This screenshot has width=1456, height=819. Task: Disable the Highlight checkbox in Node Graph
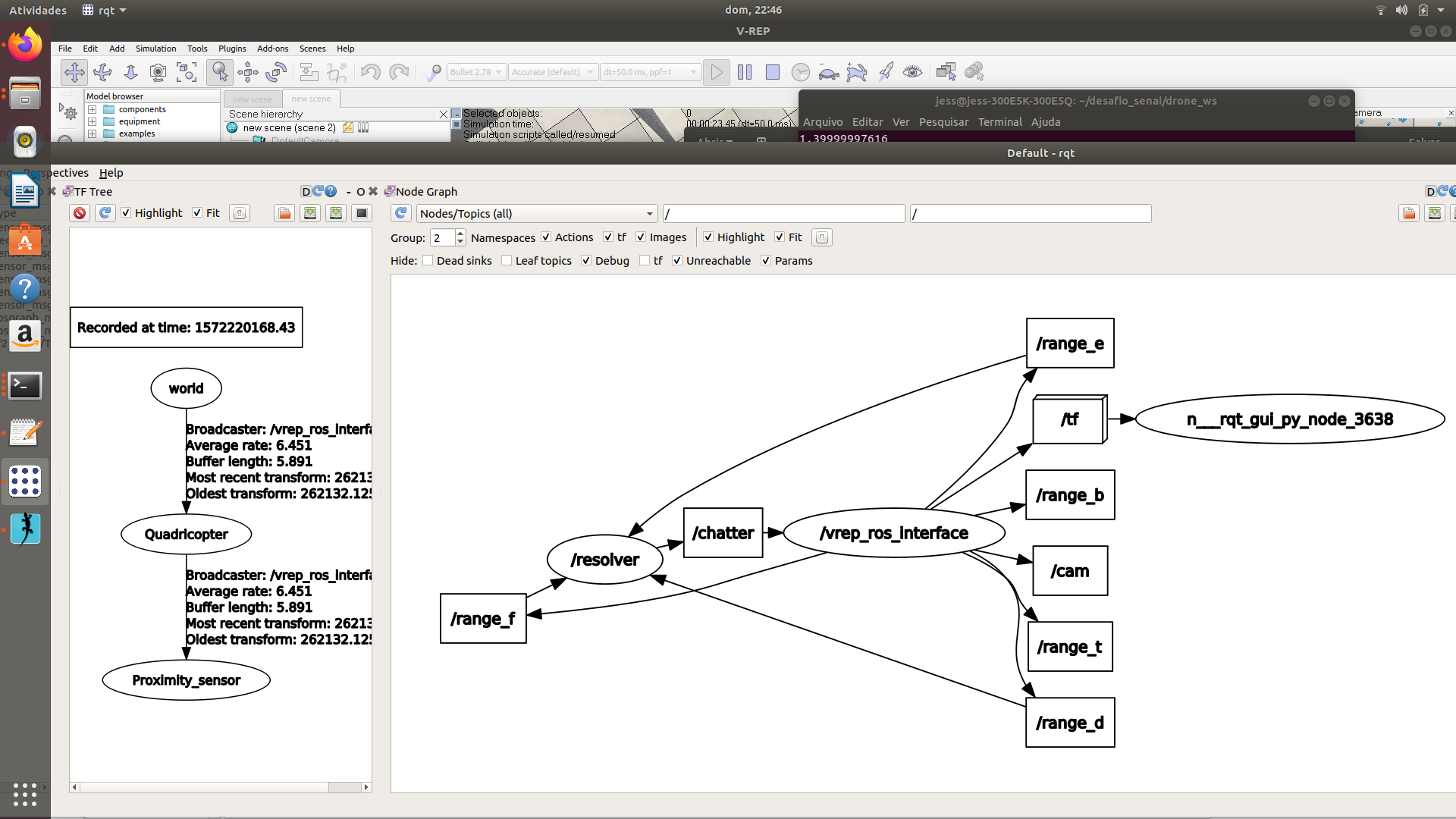709,237
